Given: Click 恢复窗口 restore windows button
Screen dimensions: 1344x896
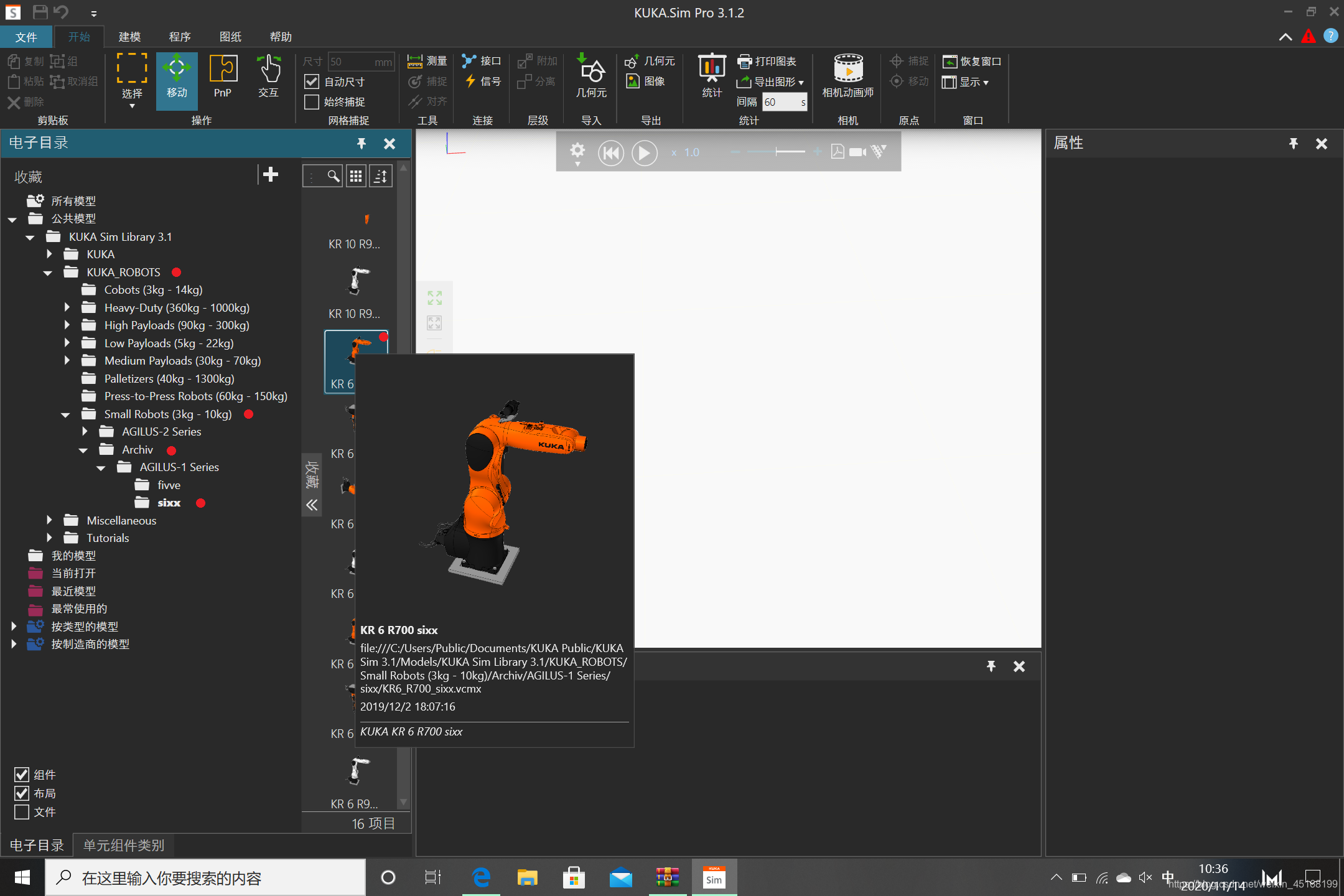Looking at the screenshot, I should [x=972, y=61].
